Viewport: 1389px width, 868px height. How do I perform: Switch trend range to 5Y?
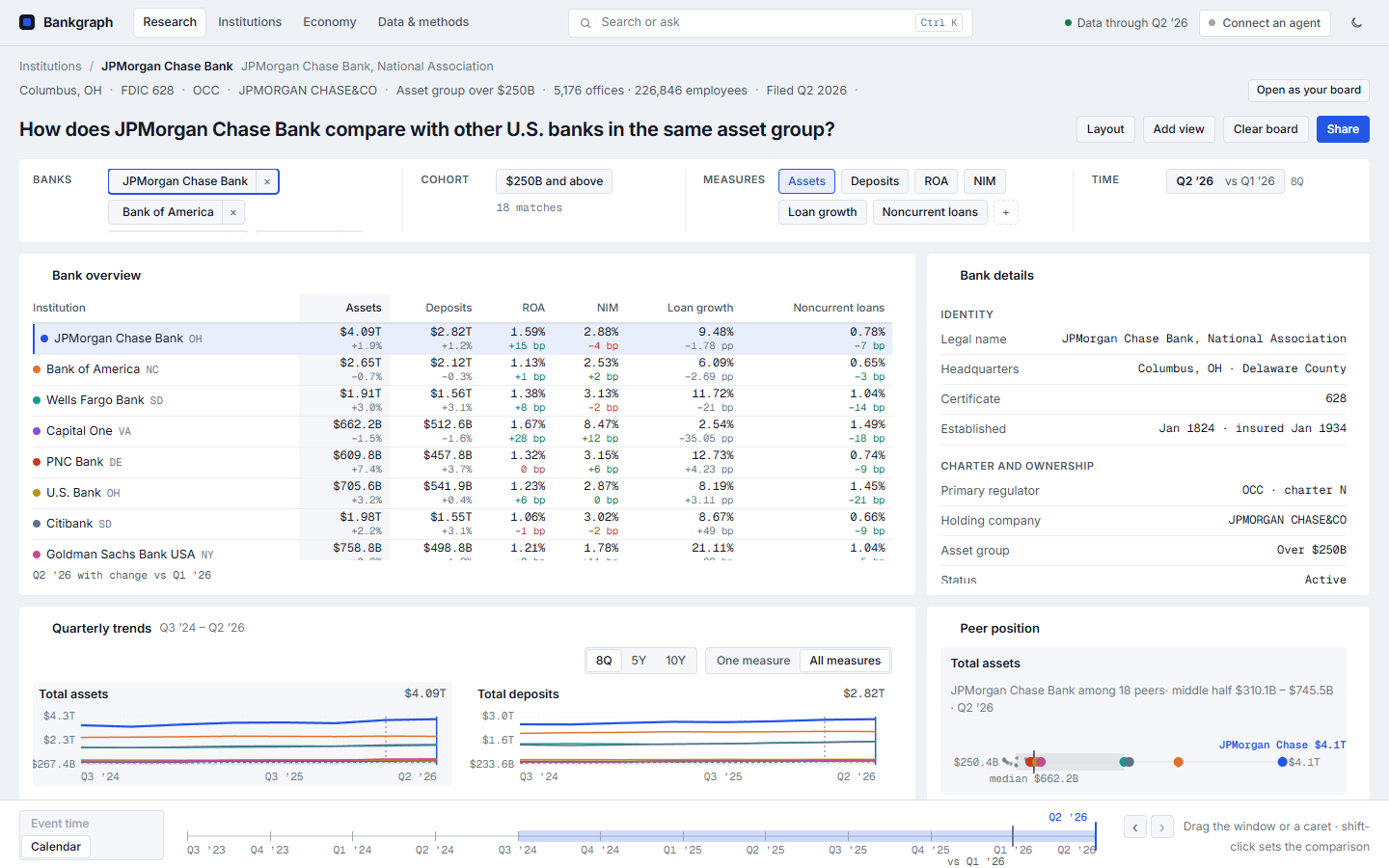click(639, 661)
